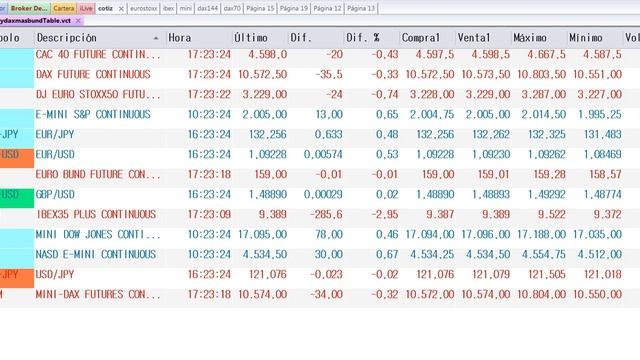
Task: Click the cyan EUR/JPY symbol cell
Action: click(17, 138)
